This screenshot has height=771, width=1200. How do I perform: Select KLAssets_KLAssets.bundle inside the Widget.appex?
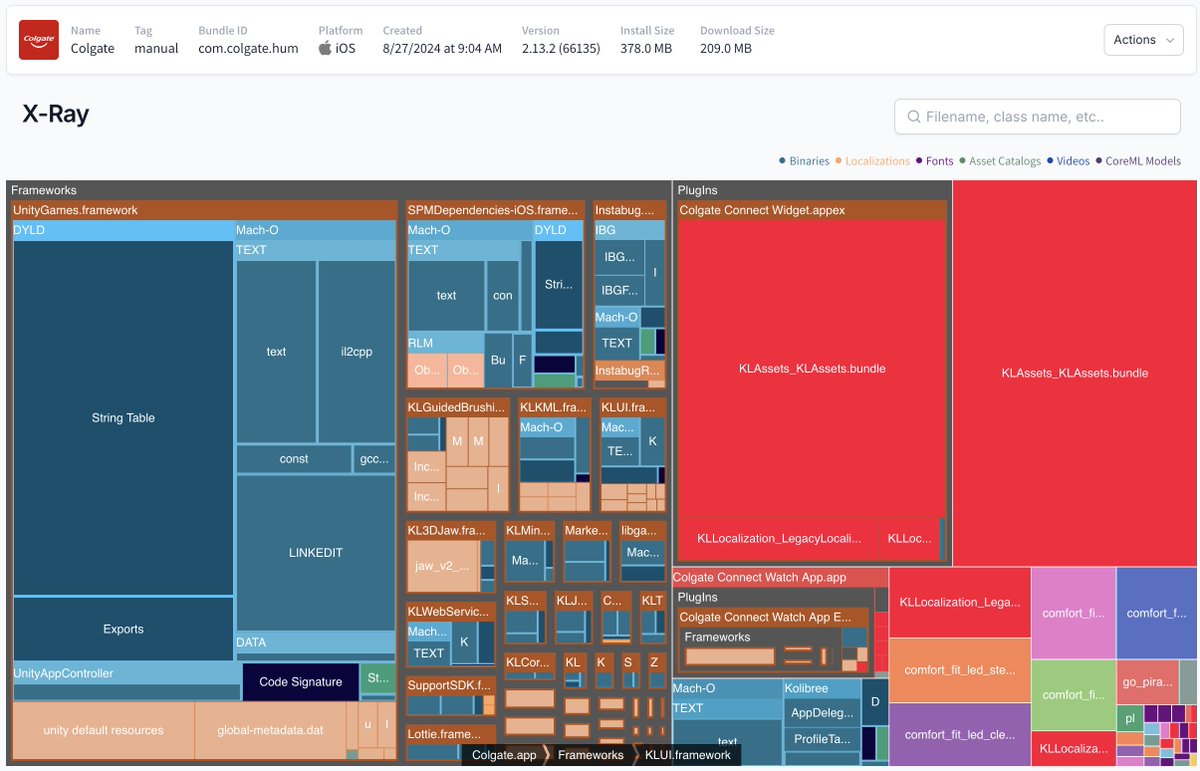coord(812,369)
